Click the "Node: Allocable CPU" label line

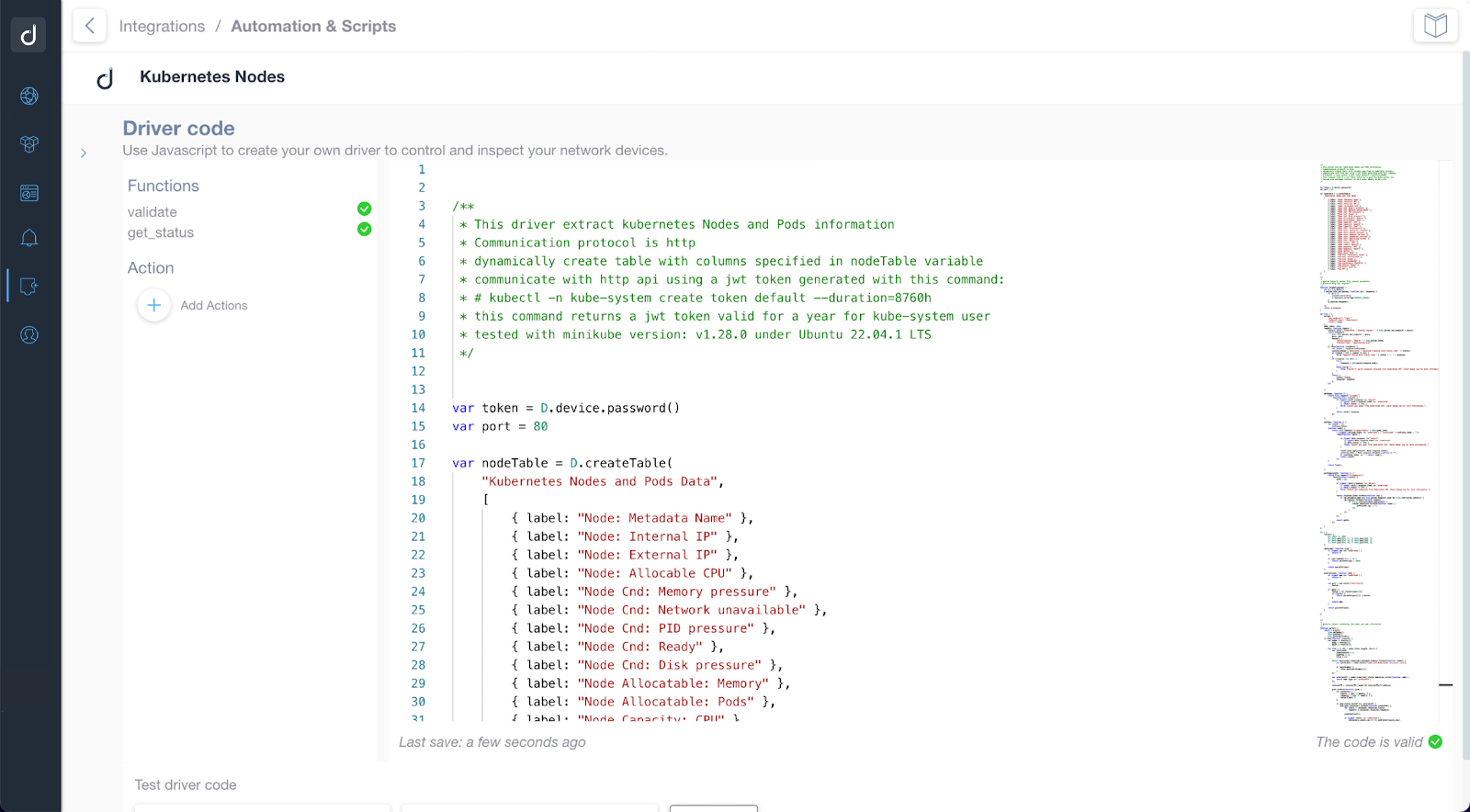click(x=632, y=573)
